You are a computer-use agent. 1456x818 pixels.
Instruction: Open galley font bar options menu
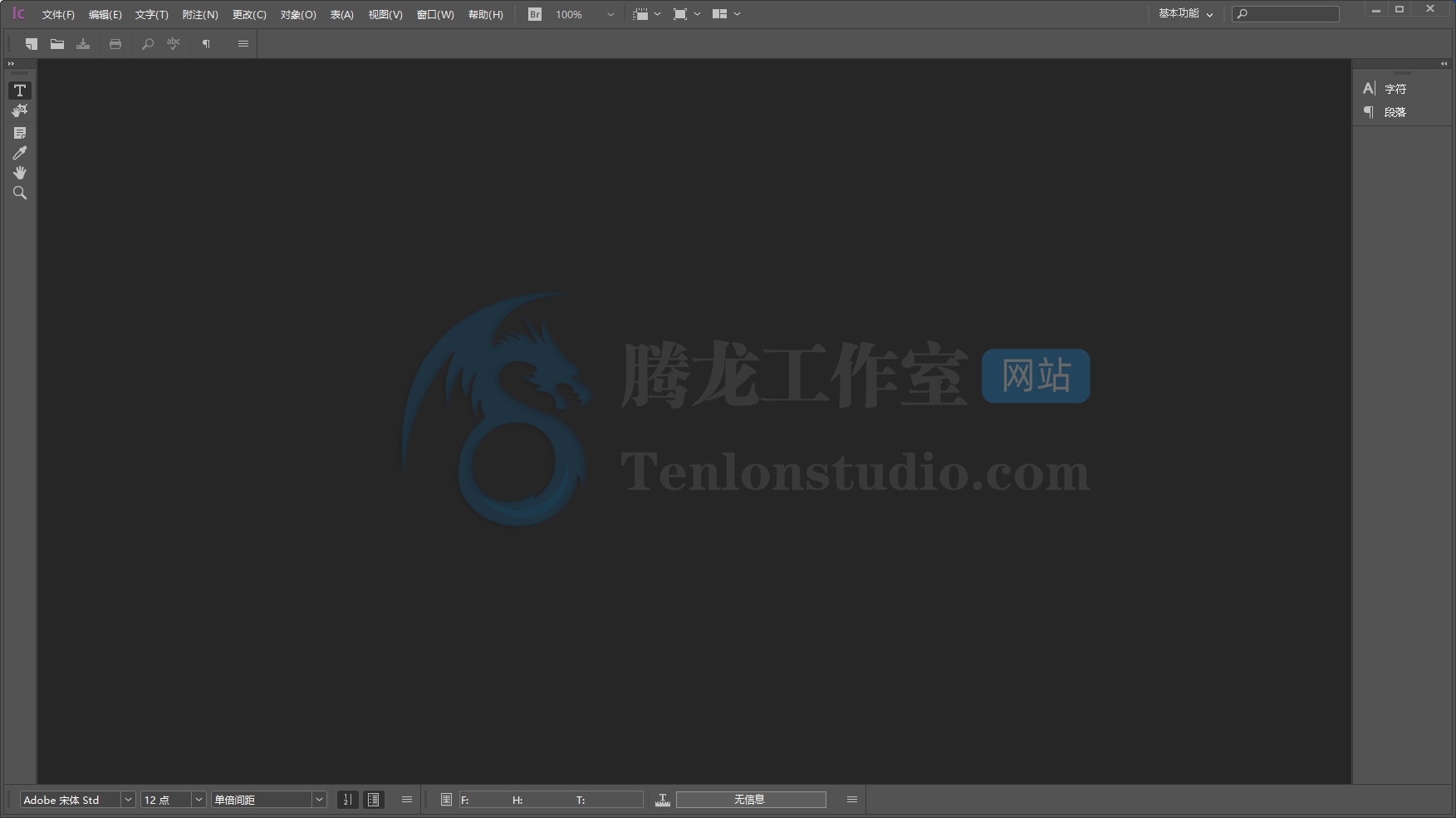click(x=407, y=800)
